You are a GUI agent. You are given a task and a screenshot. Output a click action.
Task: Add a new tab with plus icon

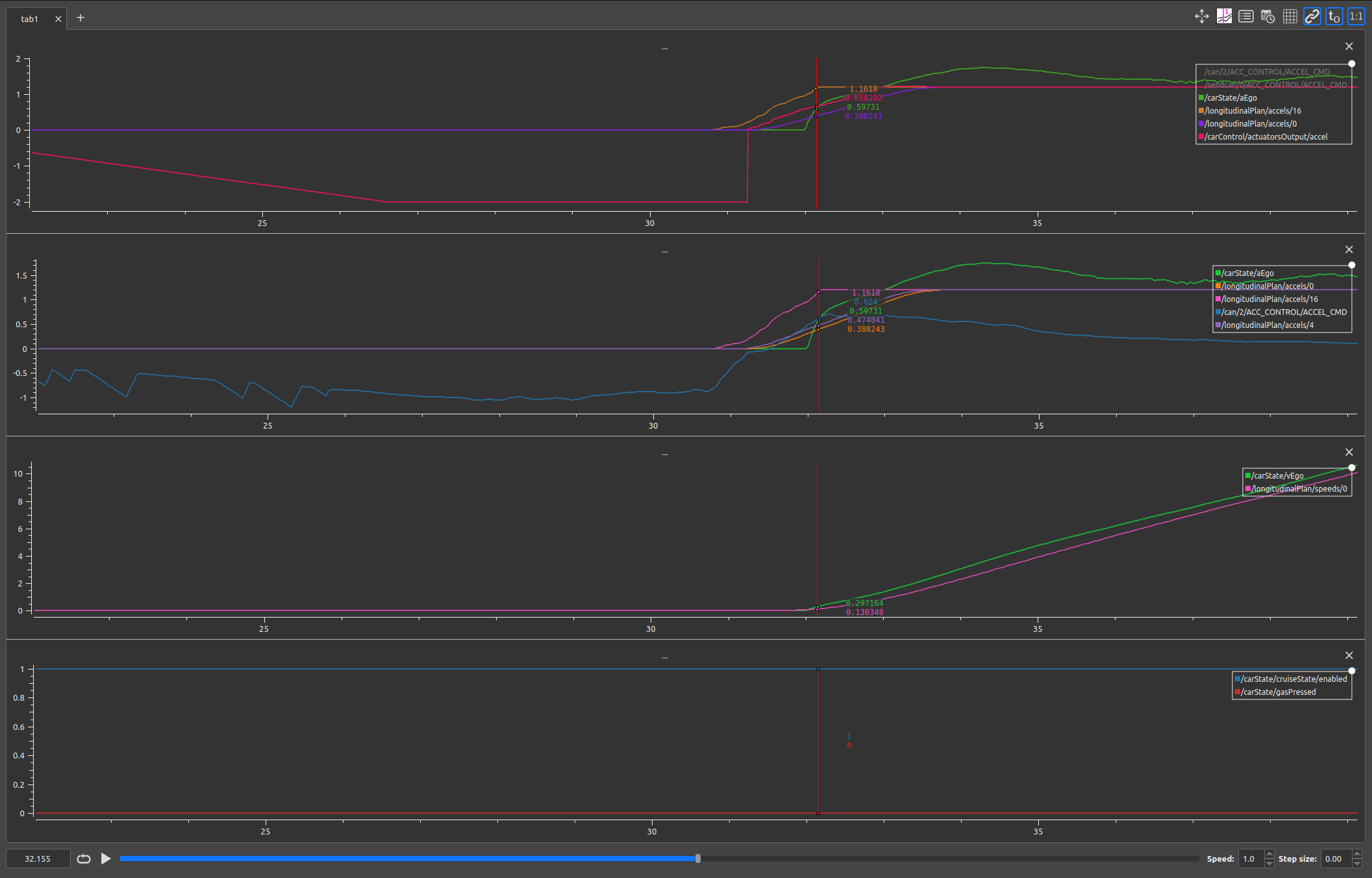(x=81, y=18)
